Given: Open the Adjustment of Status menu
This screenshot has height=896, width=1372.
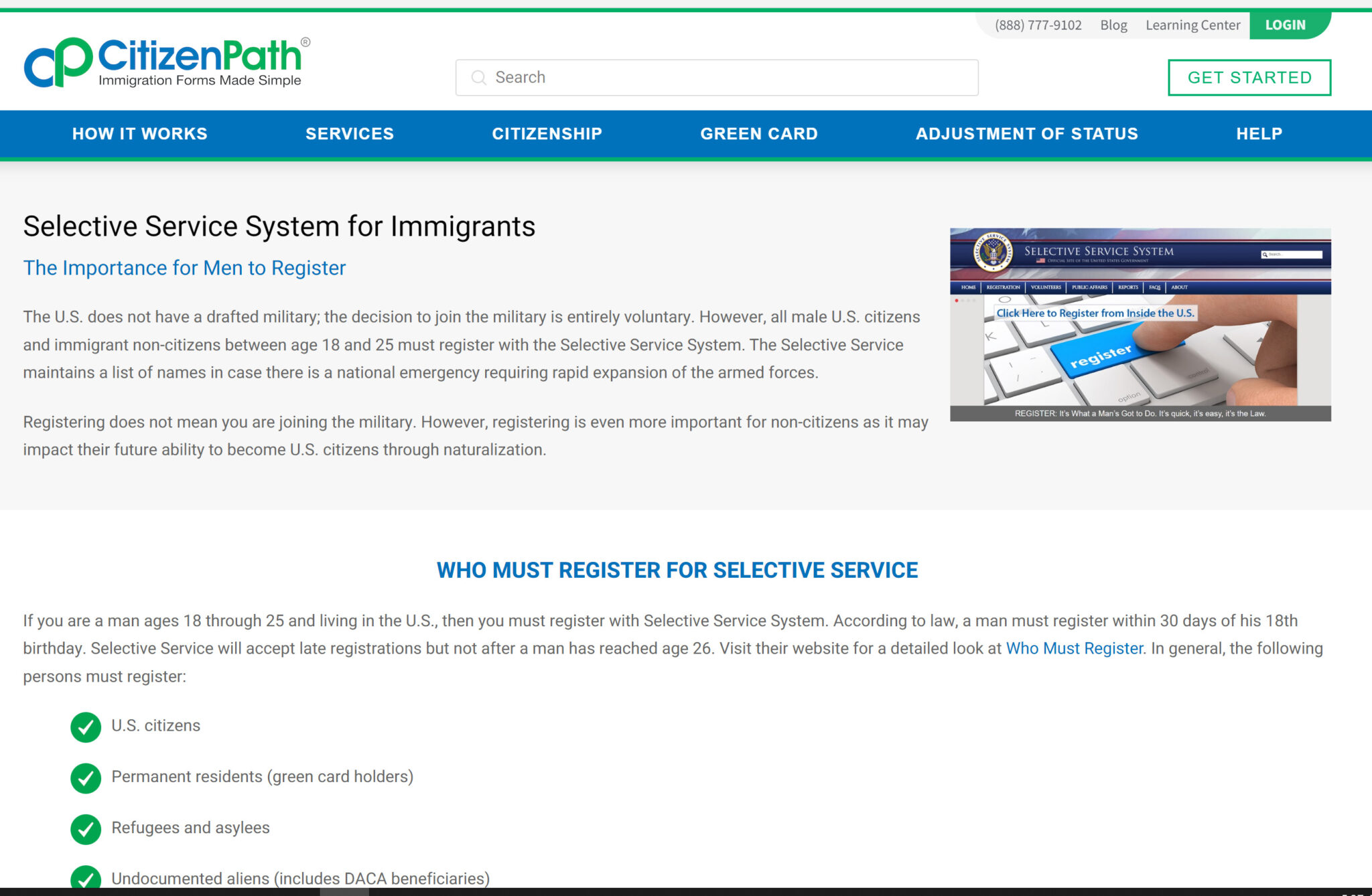Looking at the screenshot, I should pos(1027,134).
